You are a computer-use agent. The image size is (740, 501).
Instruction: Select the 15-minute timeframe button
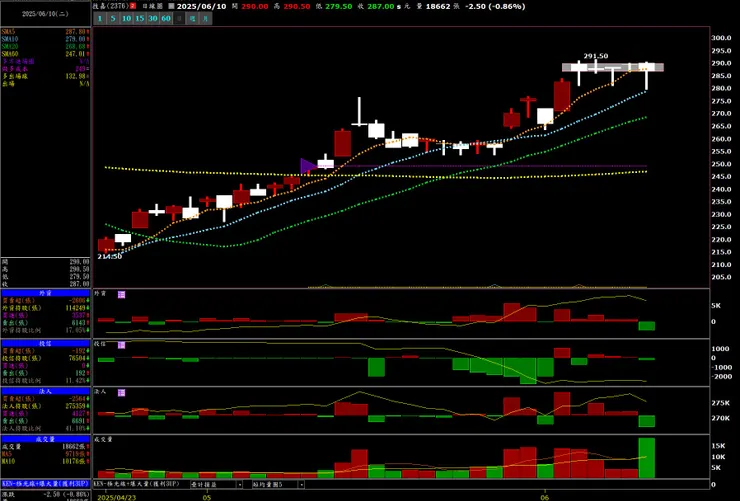[139, 18]
